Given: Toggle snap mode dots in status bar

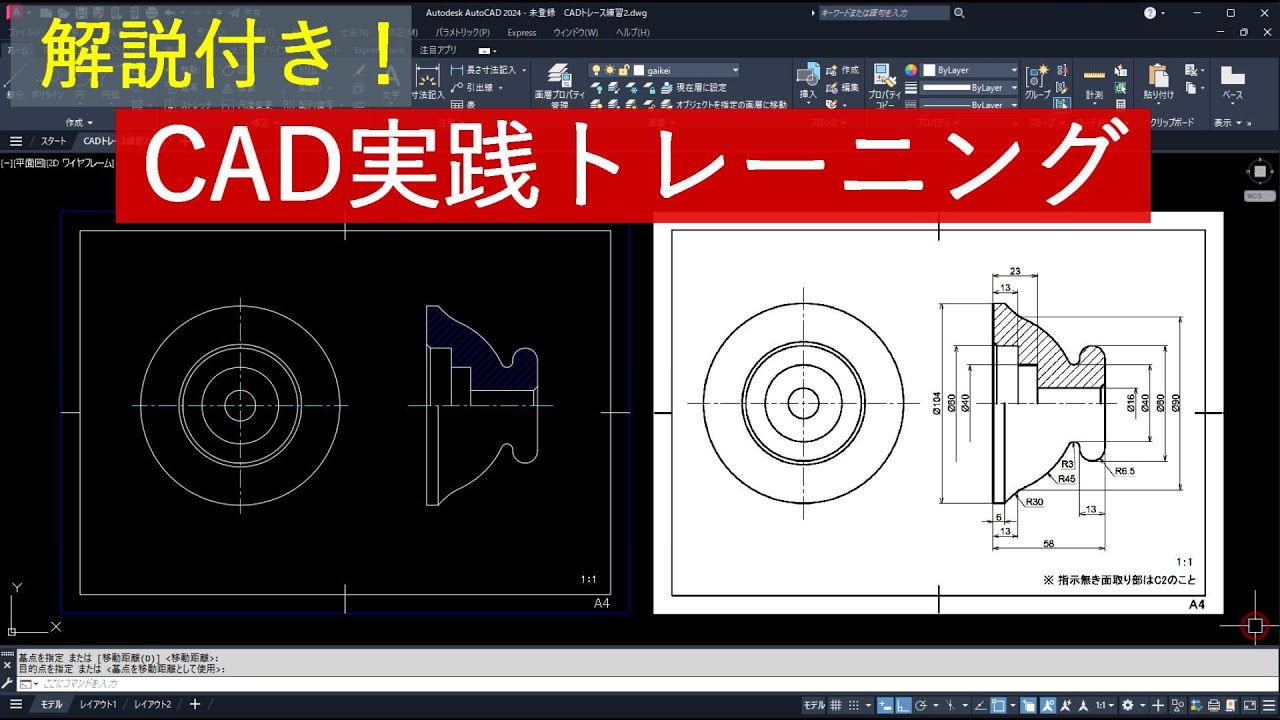Looking at the screenshot, I should pos(854,705).
